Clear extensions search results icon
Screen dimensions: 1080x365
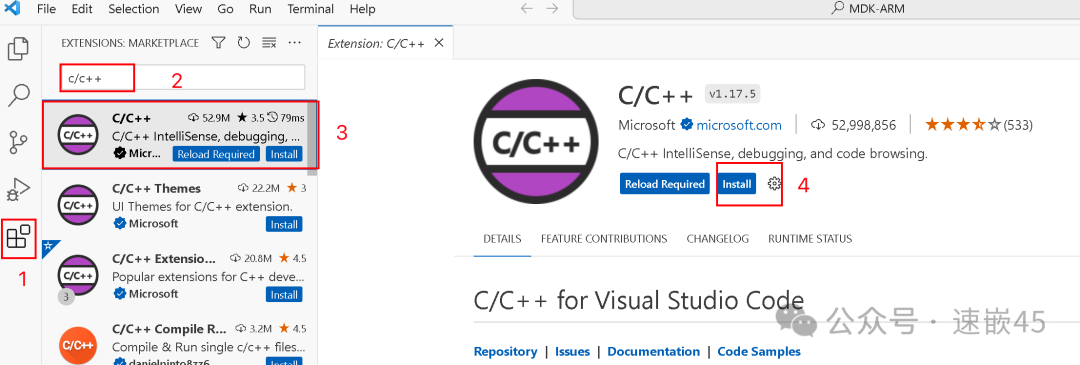(x=269, y=43)
